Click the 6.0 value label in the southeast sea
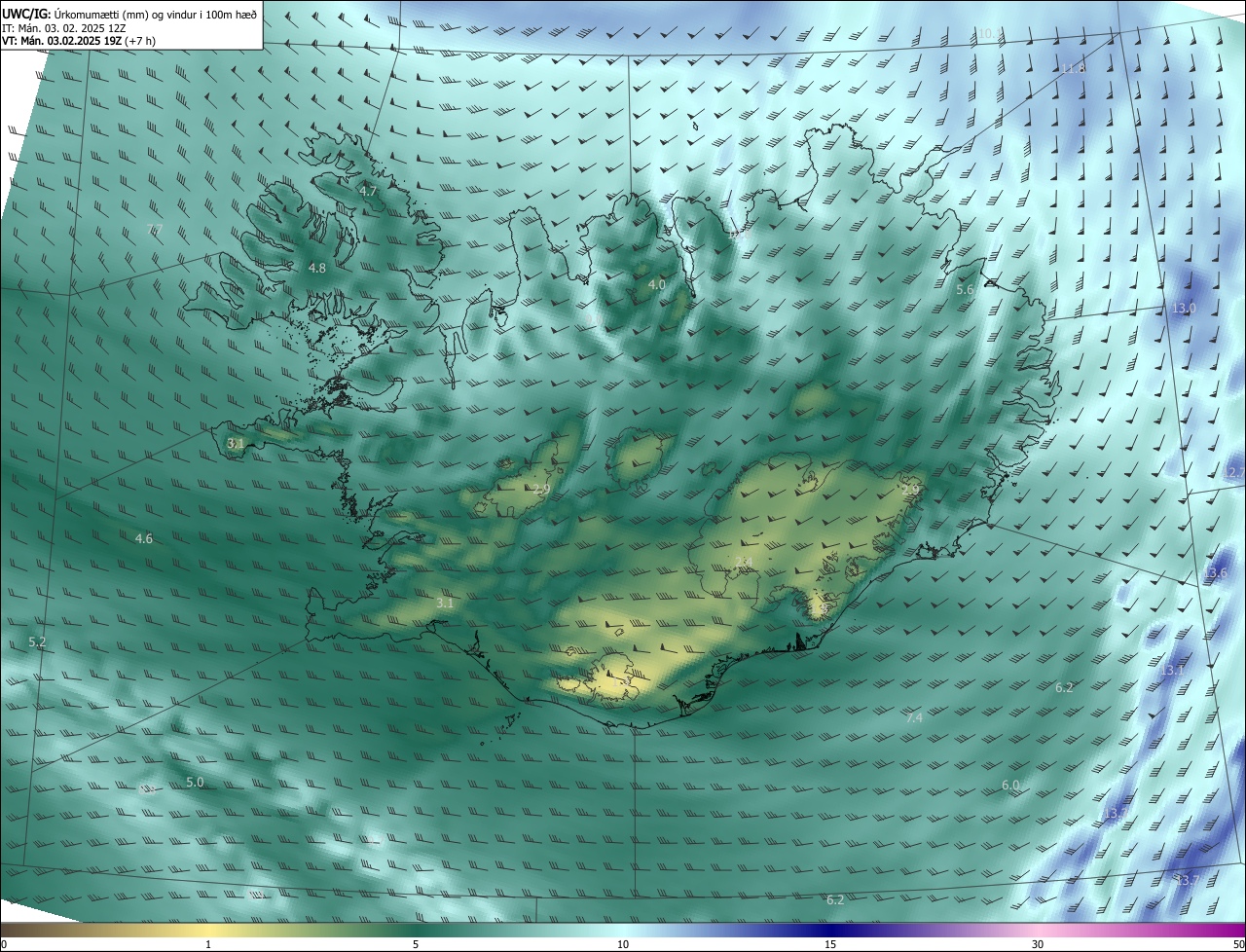Viewport: 1246px width, 952px height. point(1010,785)
